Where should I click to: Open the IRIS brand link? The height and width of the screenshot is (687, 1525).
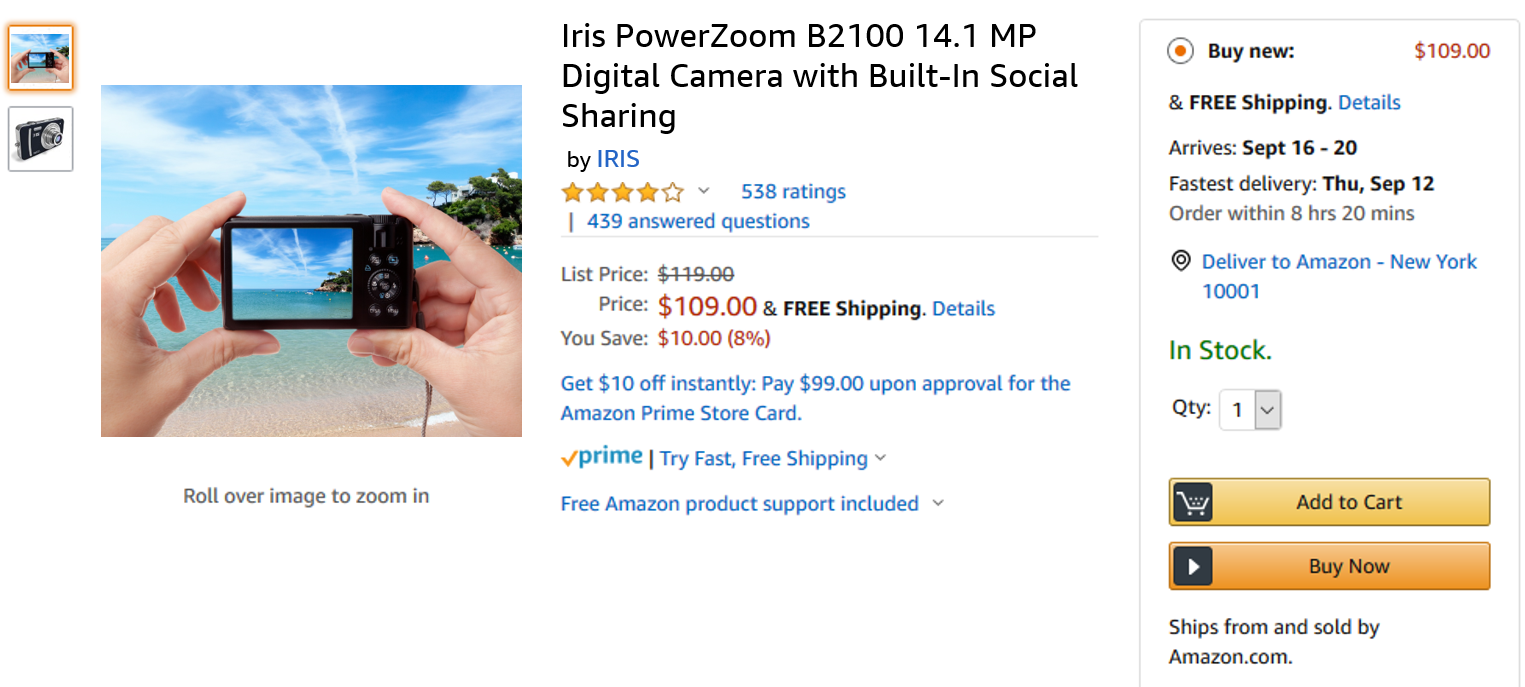pos(618,158)
